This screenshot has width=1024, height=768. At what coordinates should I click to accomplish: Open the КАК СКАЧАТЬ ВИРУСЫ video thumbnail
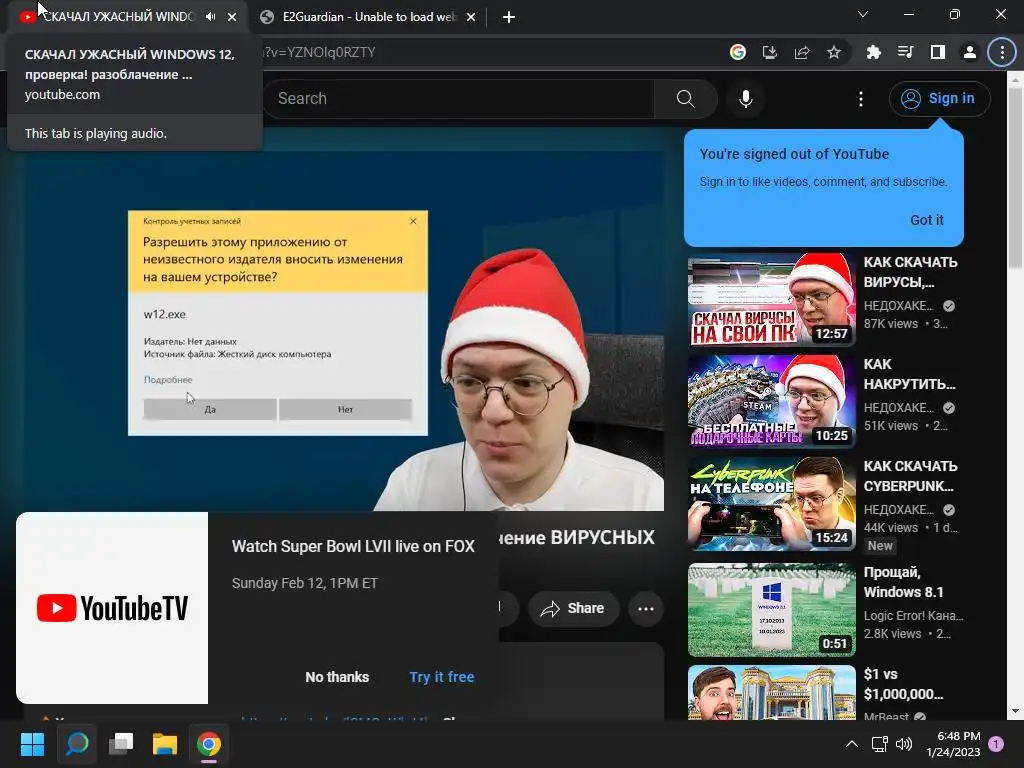[771, 300]
